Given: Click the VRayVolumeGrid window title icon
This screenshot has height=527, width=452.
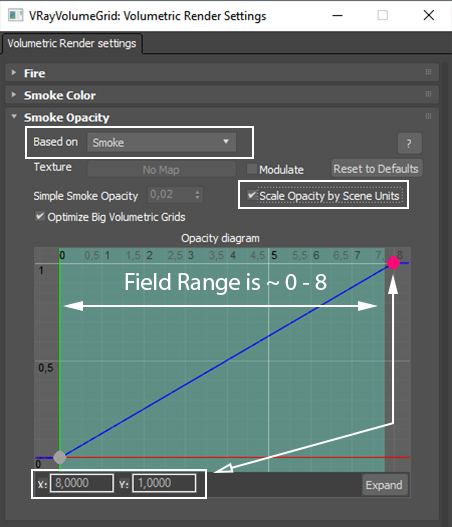Looking at the screenshot, I should click(15, 15).
